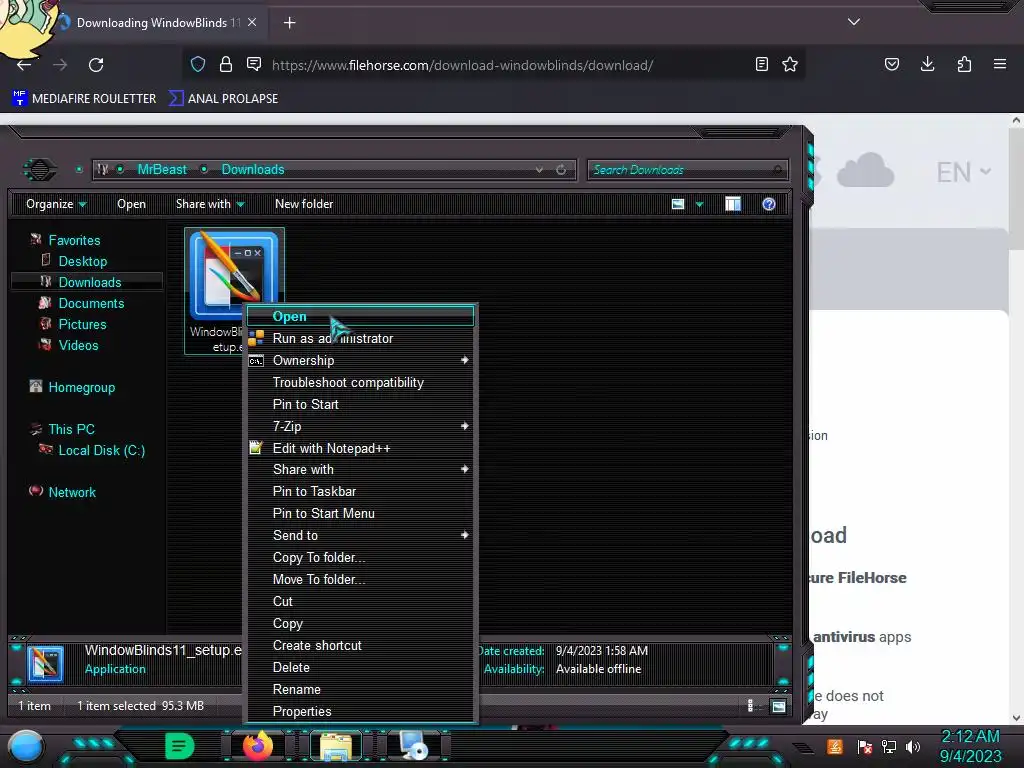Image resolution: width=1024 pixels, height=768 pixels.
Task: Choose Create shortcut
Action: point(360,645)
